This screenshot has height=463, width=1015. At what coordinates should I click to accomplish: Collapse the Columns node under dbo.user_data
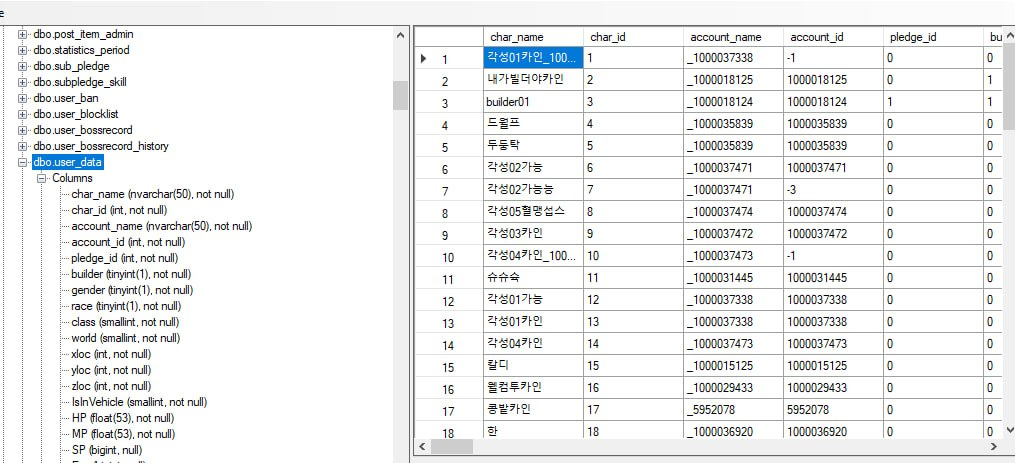(x=42, y=178)
